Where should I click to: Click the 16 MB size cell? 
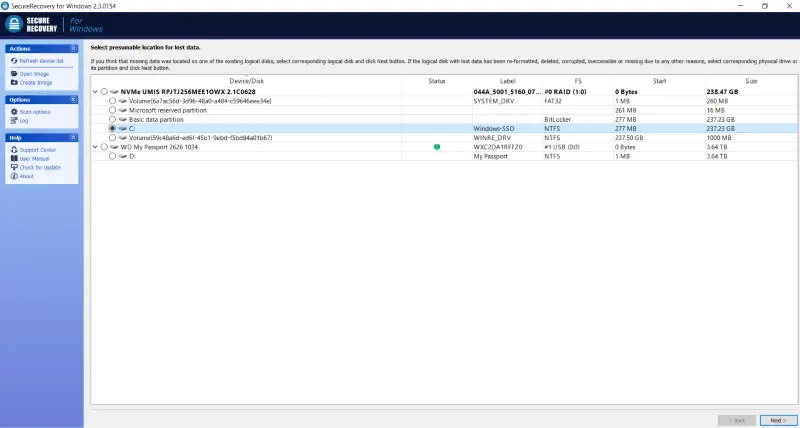tap(715, 110)
